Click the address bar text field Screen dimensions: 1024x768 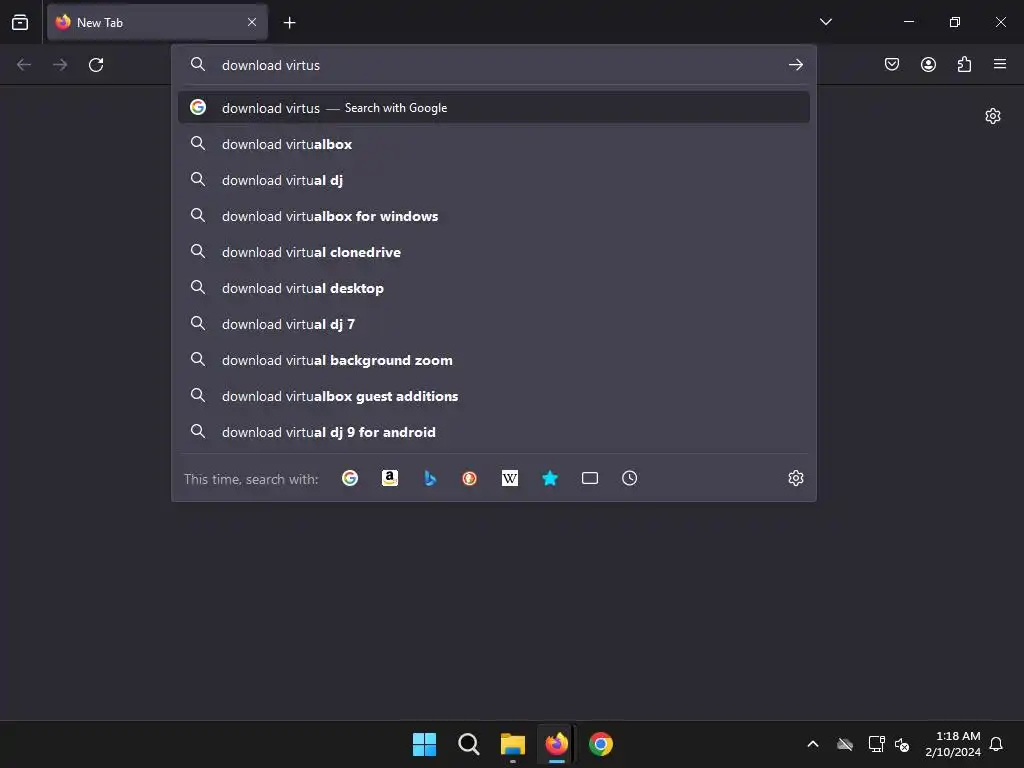coord(496,65)
